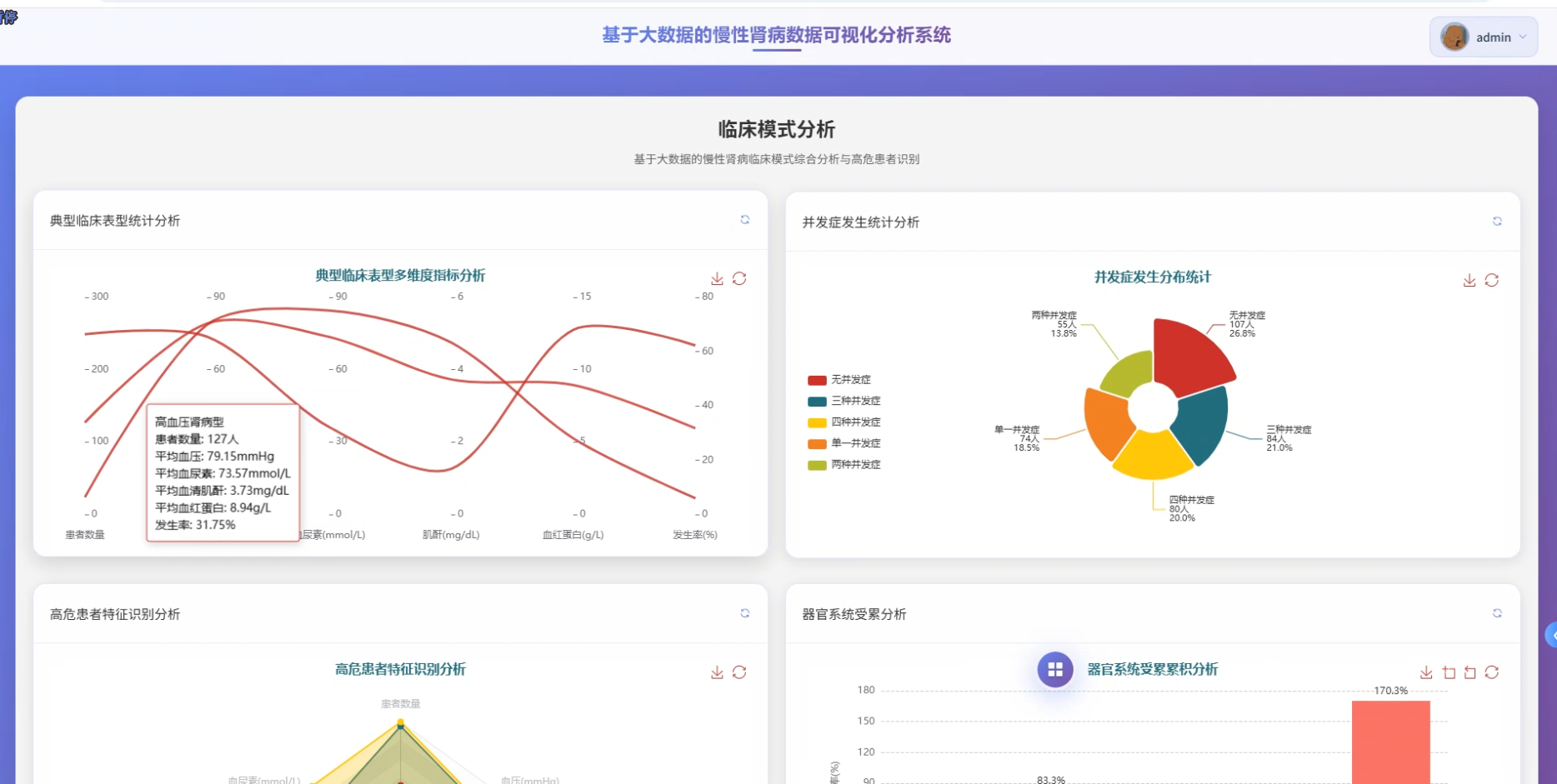Refresh the 并发症发生统计分析 card header icon
Screen dimensions: 1557x784
click(x=1497, y=222)
